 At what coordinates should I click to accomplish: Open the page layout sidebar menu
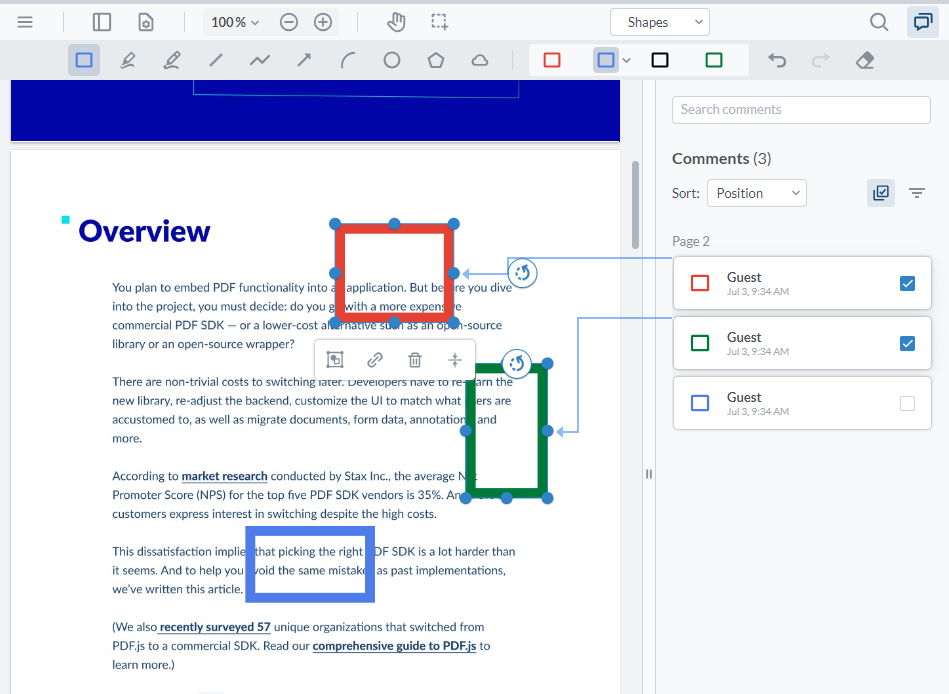coord(101,21)
